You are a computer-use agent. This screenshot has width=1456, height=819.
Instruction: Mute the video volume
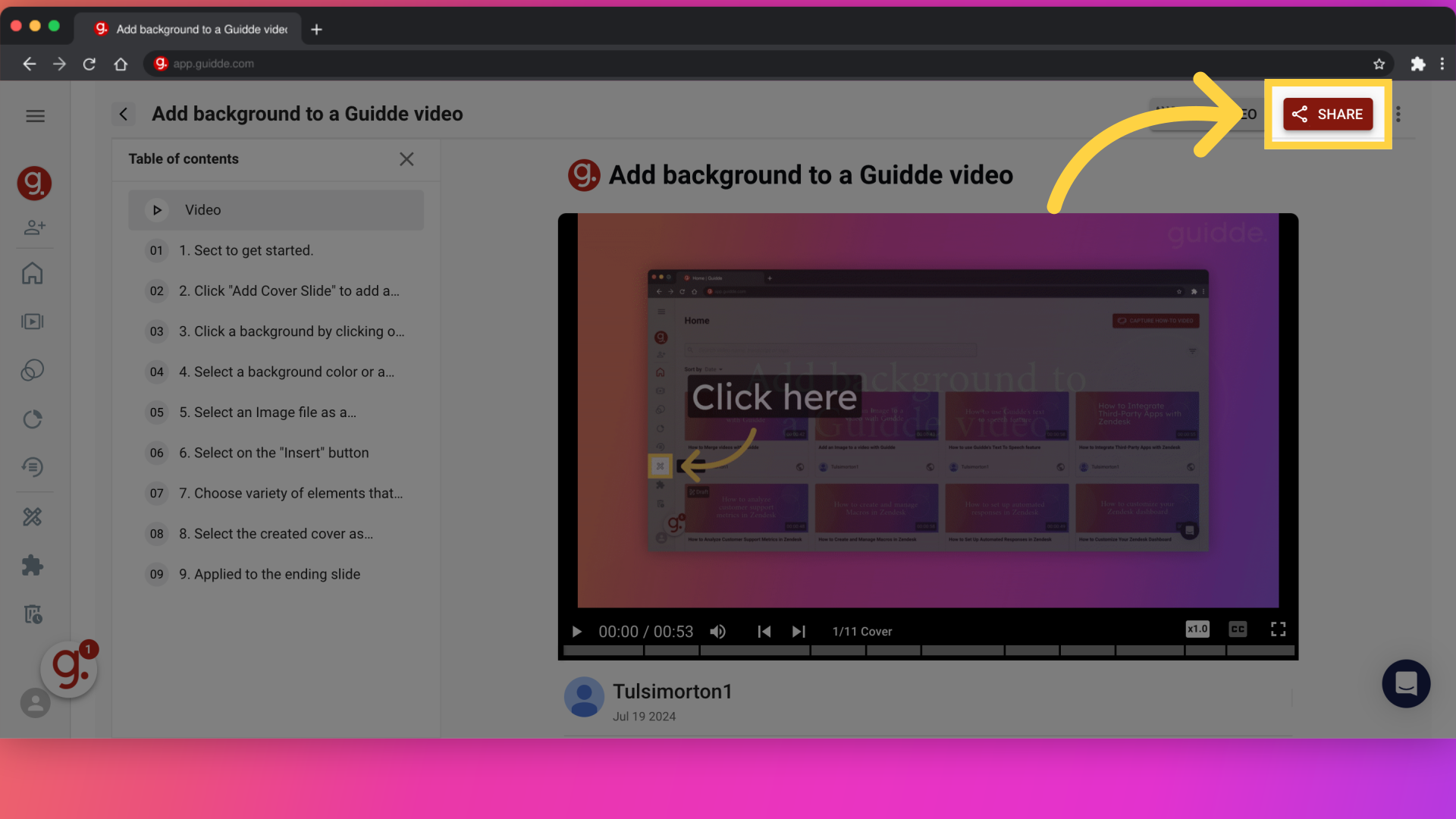tap(718, 632)
